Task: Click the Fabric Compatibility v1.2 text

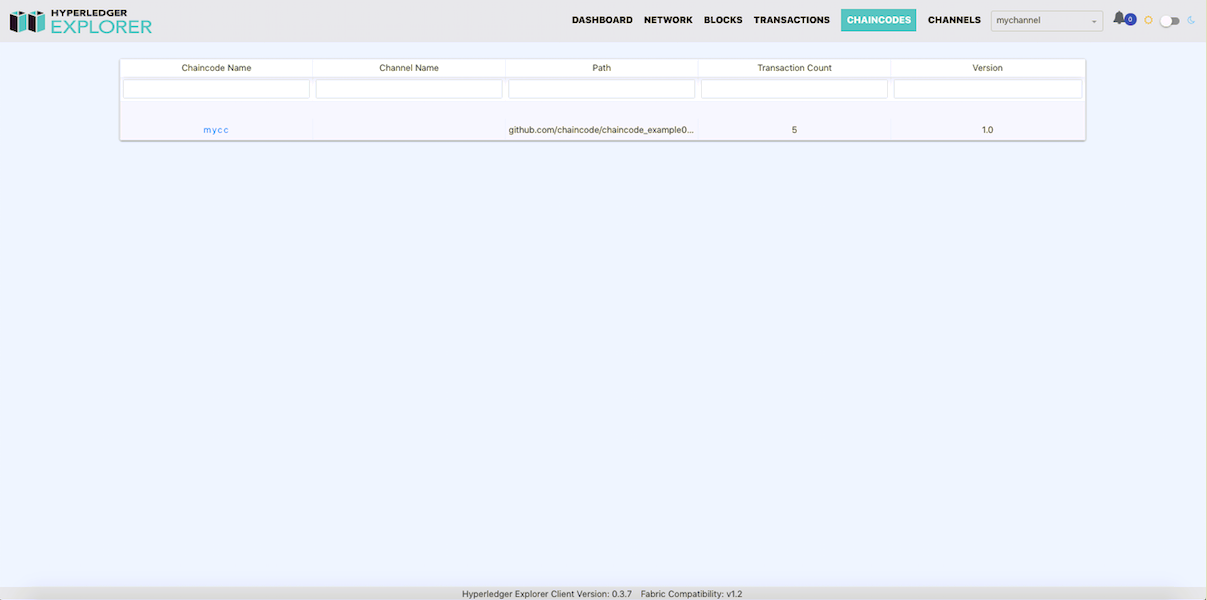Action: [x=692, y=594]
